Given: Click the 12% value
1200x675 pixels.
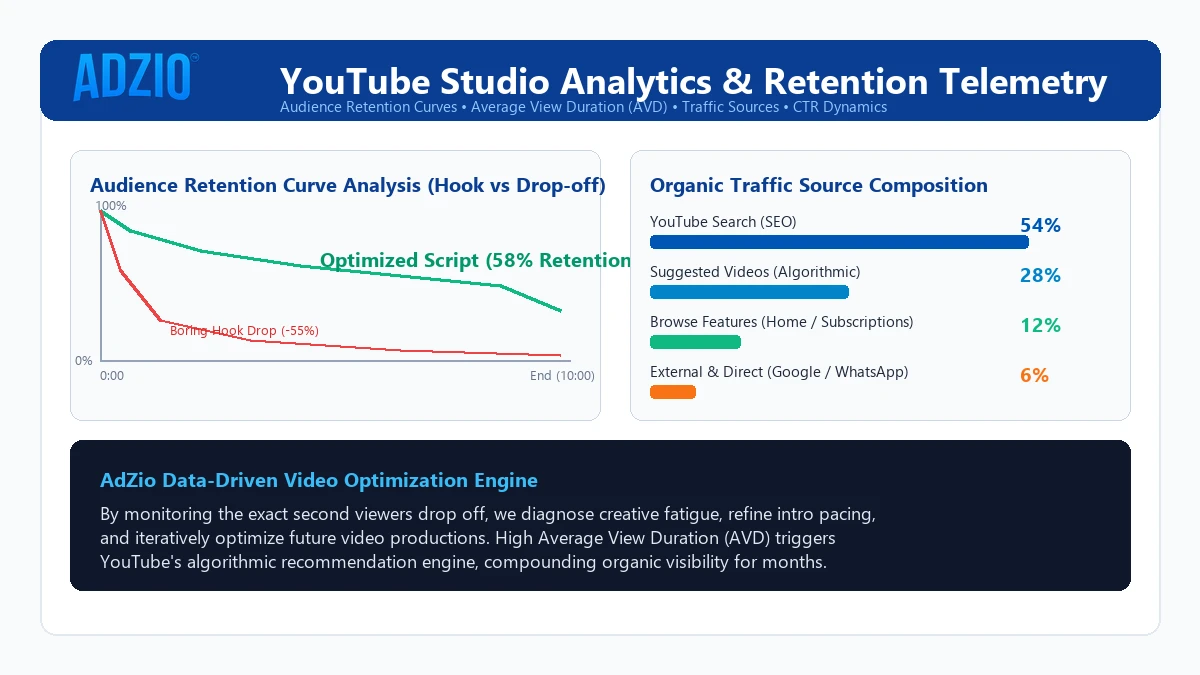Looking at the screenshot, I should (x=1040, y=326).
